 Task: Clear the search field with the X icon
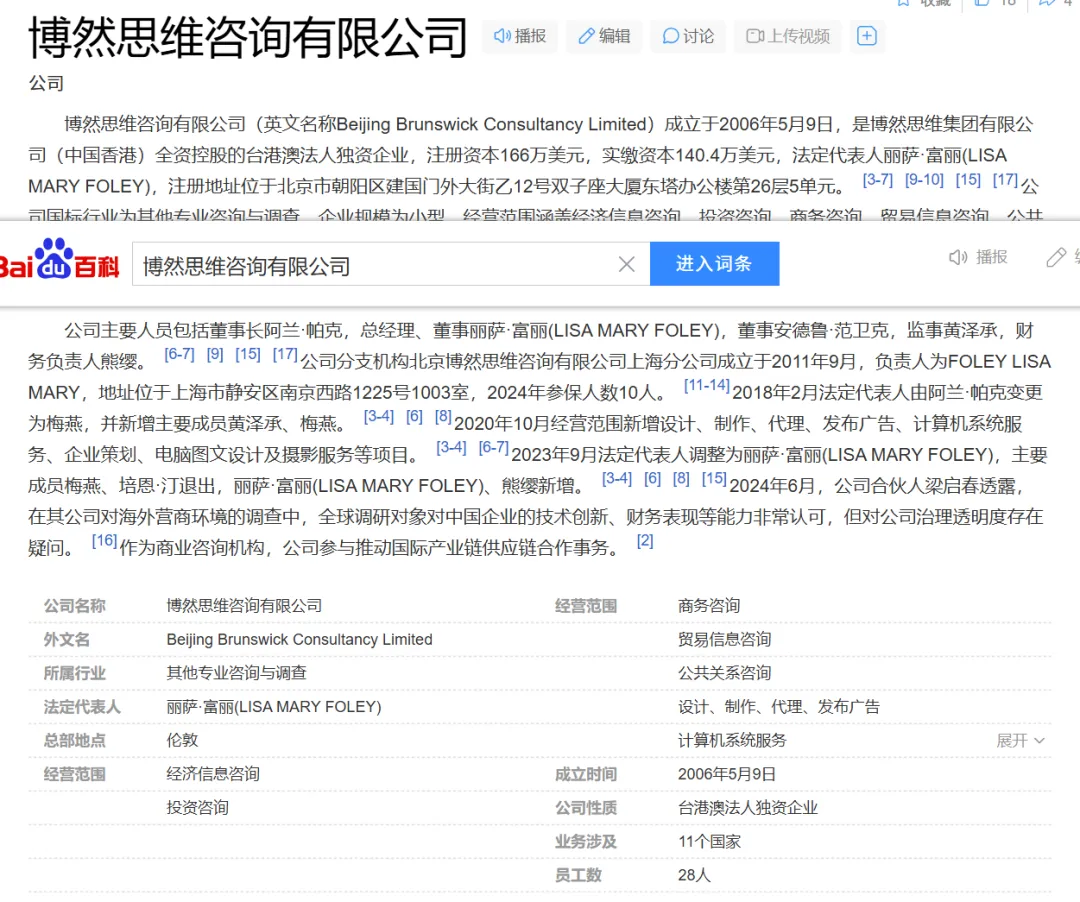[x=626, y=264]
